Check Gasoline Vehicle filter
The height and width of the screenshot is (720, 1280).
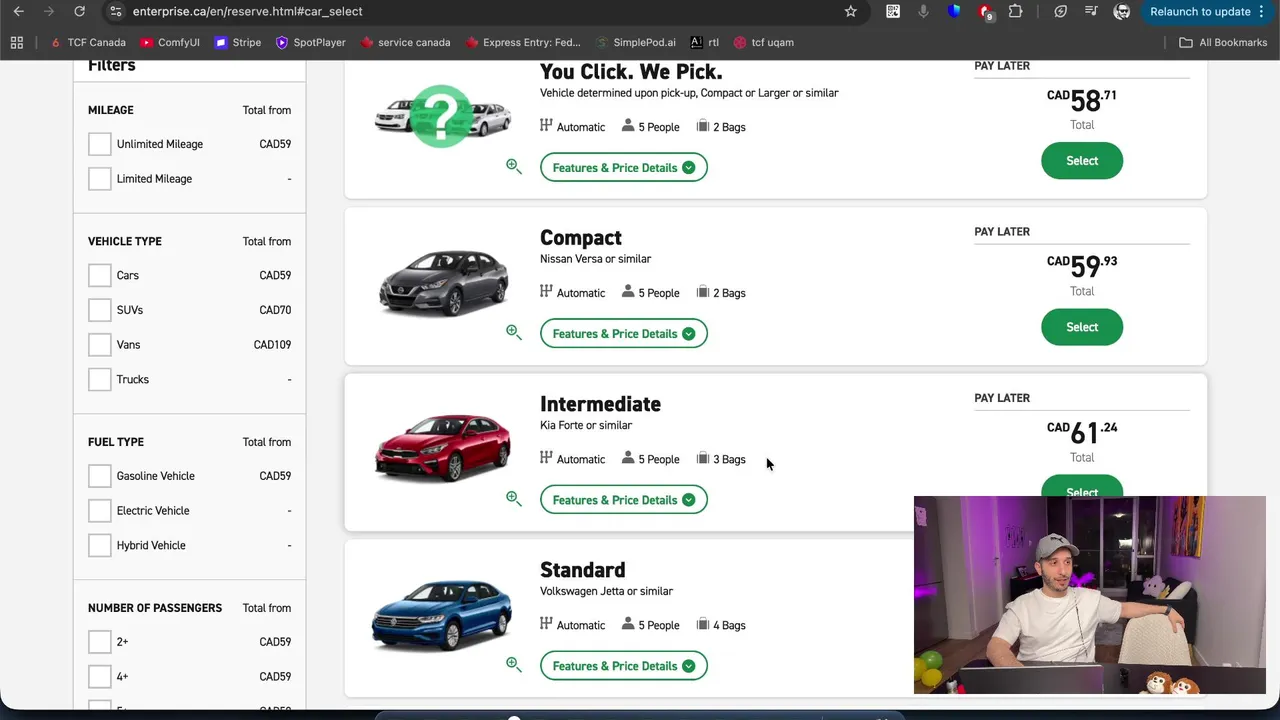[x=100, y=476]
